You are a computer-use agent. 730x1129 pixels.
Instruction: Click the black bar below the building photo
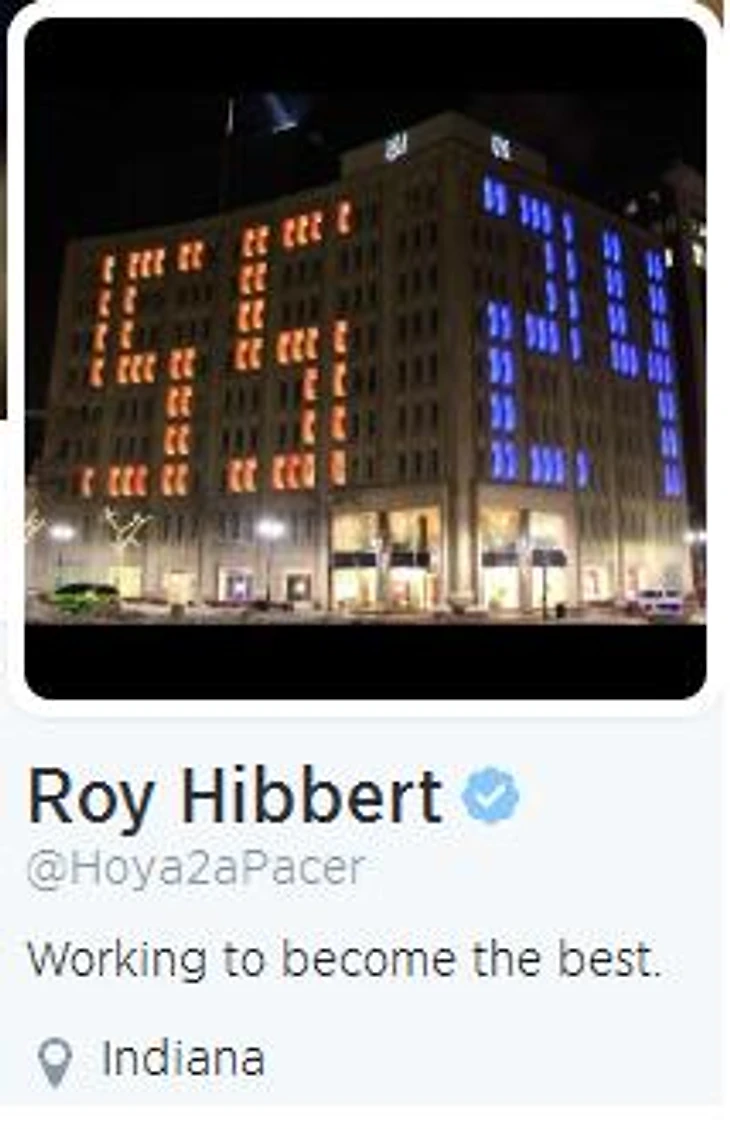pos(365,660)
